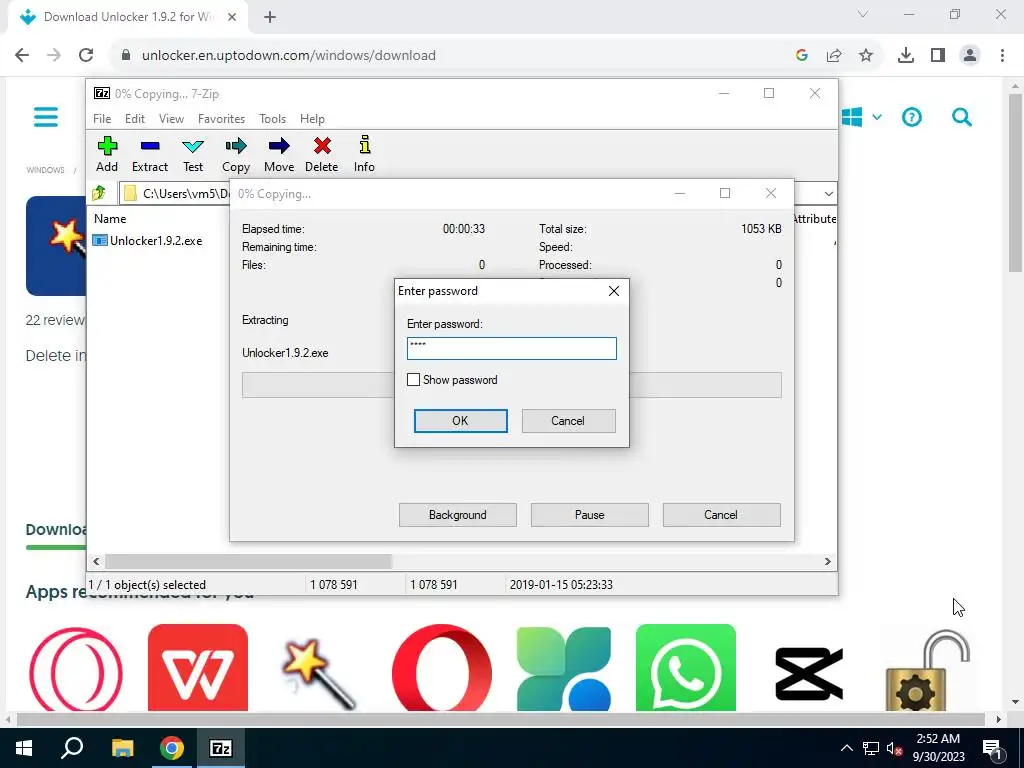The image size is (1024, 768).
Task: Open the Favorites menu in 7-Zip
Action: pos(221,119)
